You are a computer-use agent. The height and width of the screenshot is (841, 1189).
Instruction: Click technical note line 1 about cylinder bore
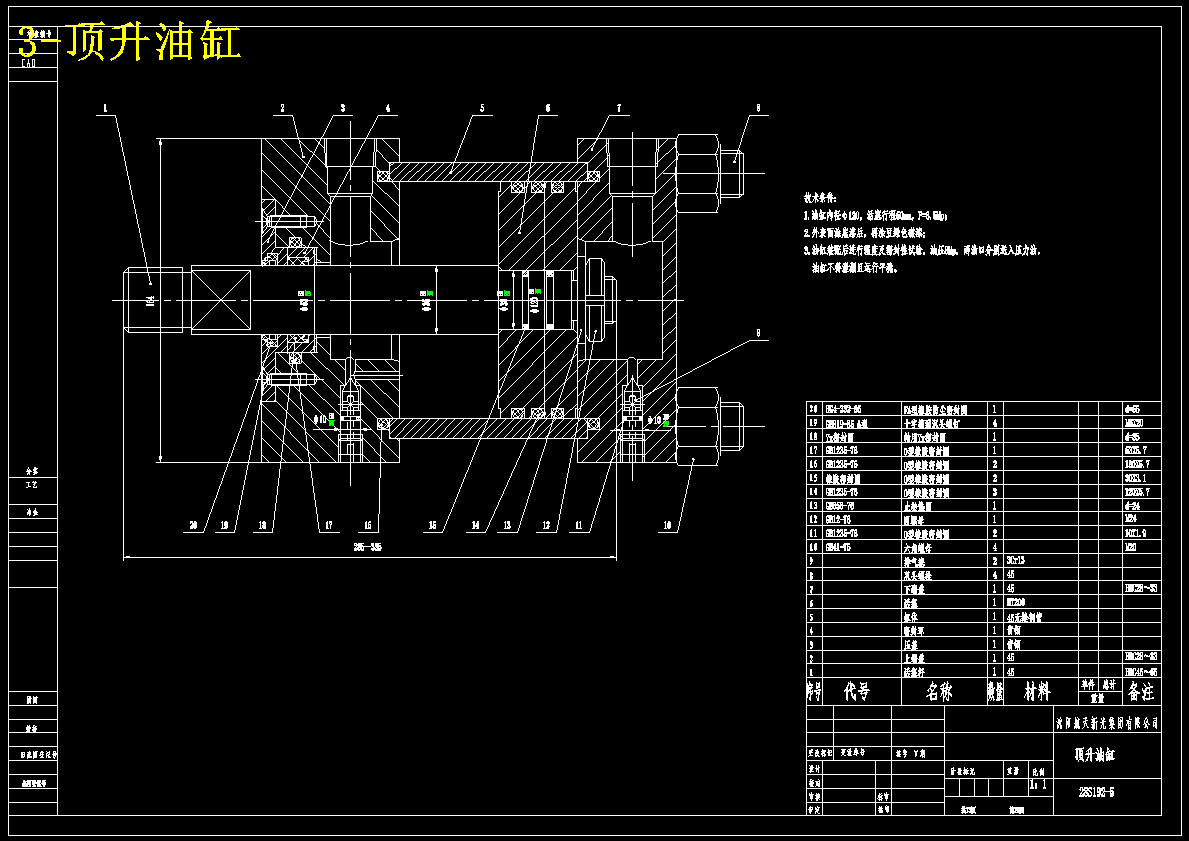[x=876, y=215]
